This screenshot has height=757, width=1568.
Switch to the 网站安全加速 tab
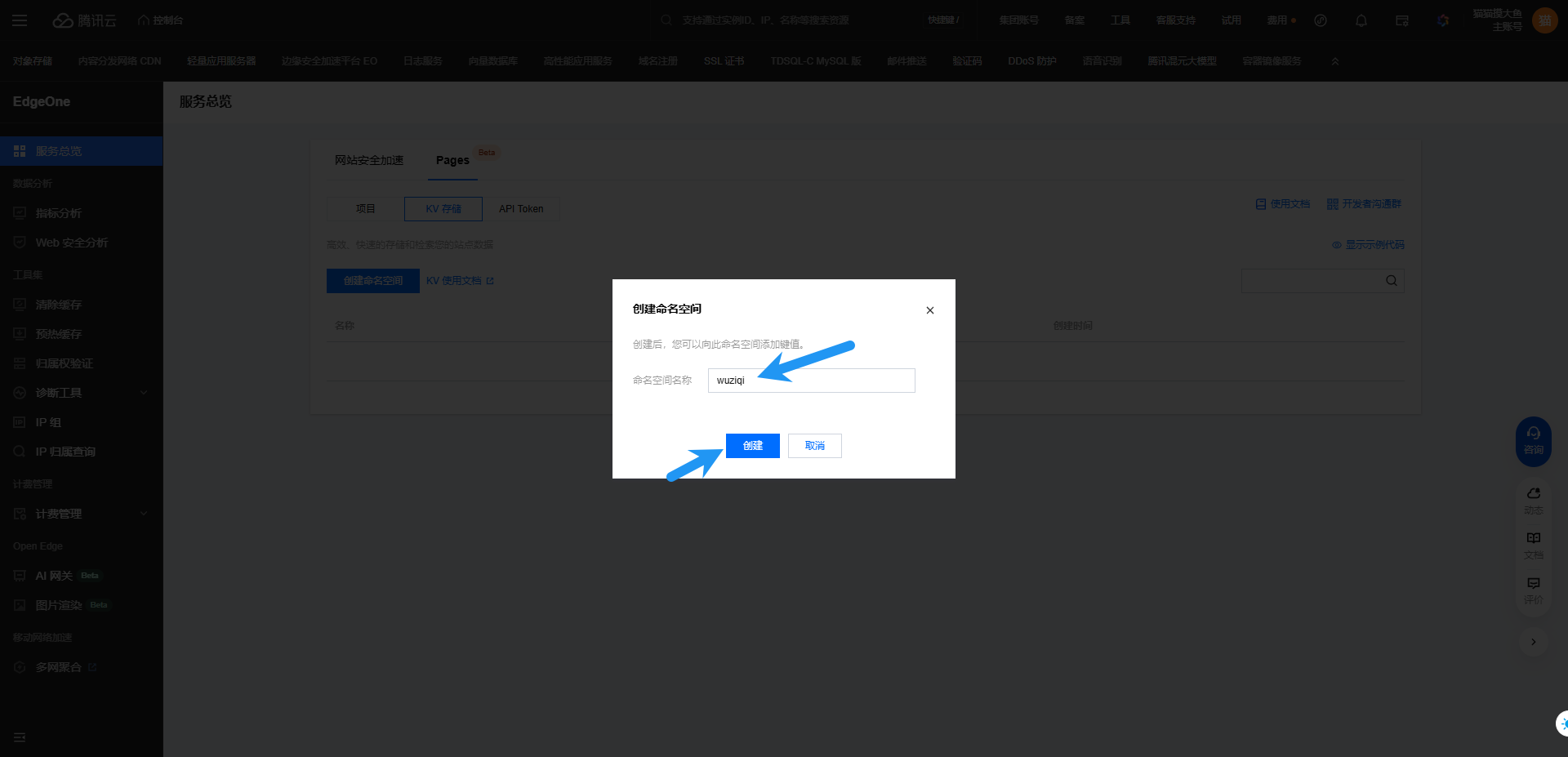tap(369, 160)
